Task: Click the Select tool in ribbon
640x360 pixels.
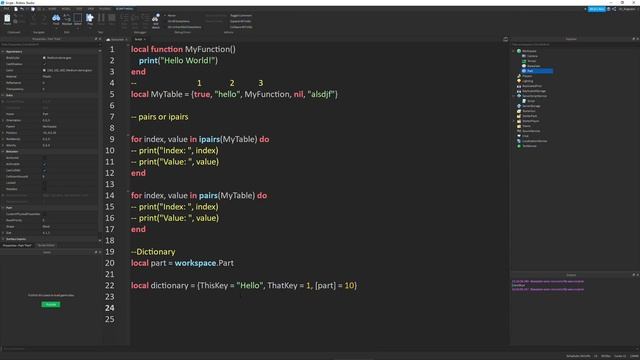Action: (78, 18)
